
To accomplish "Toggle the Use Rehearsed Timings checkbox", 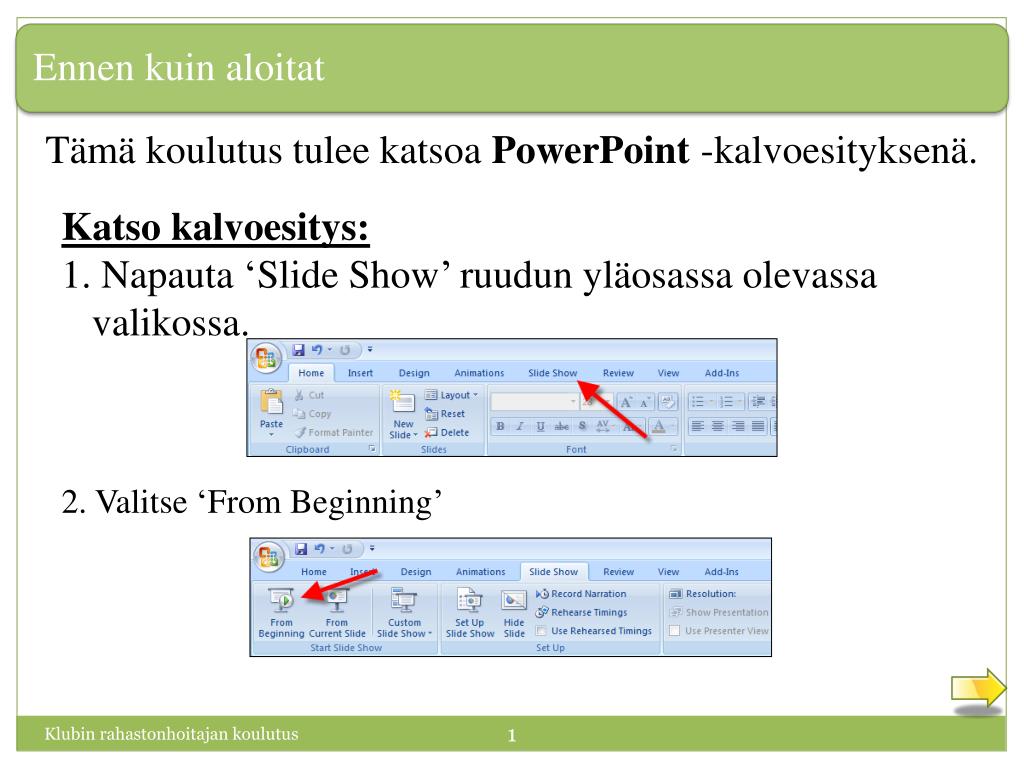I will pyautogui.click(x=541, y=631).
